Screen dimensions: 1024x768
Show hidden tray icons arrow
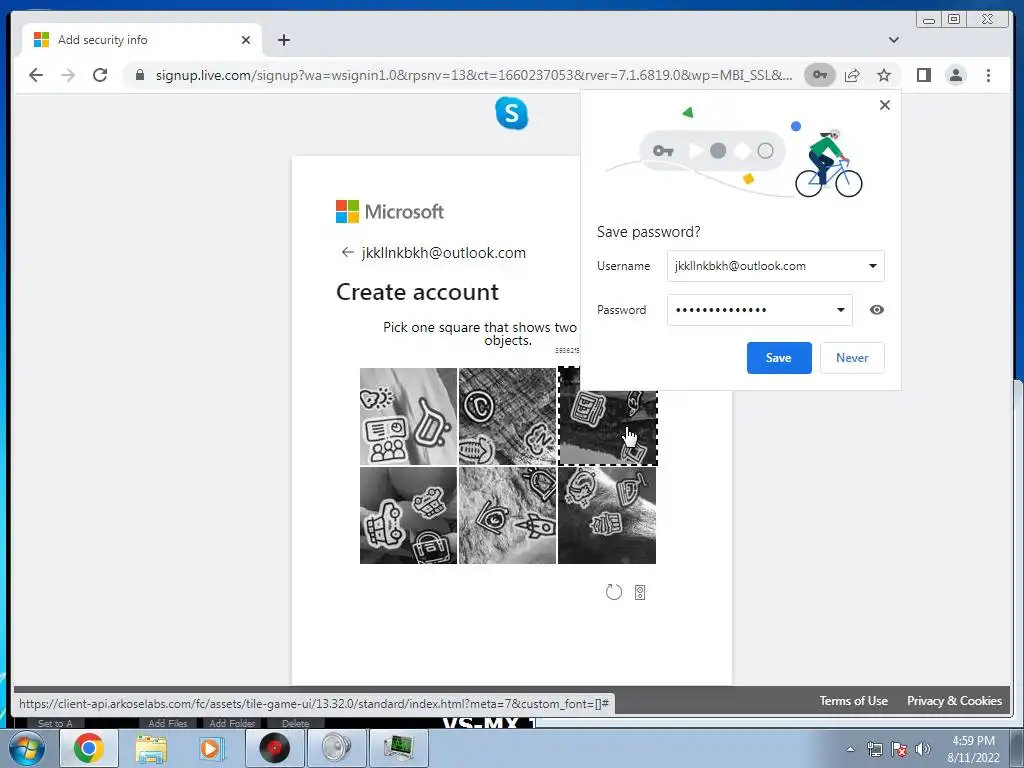(850, 749)
